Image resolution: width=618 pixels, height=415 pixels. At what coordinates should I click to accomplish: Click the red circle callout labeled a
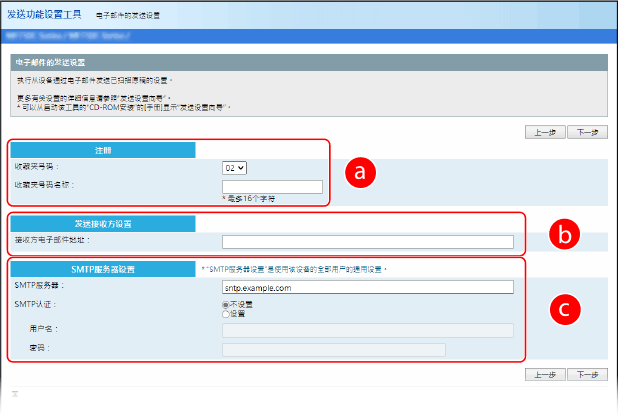click(x=360, y=172)
